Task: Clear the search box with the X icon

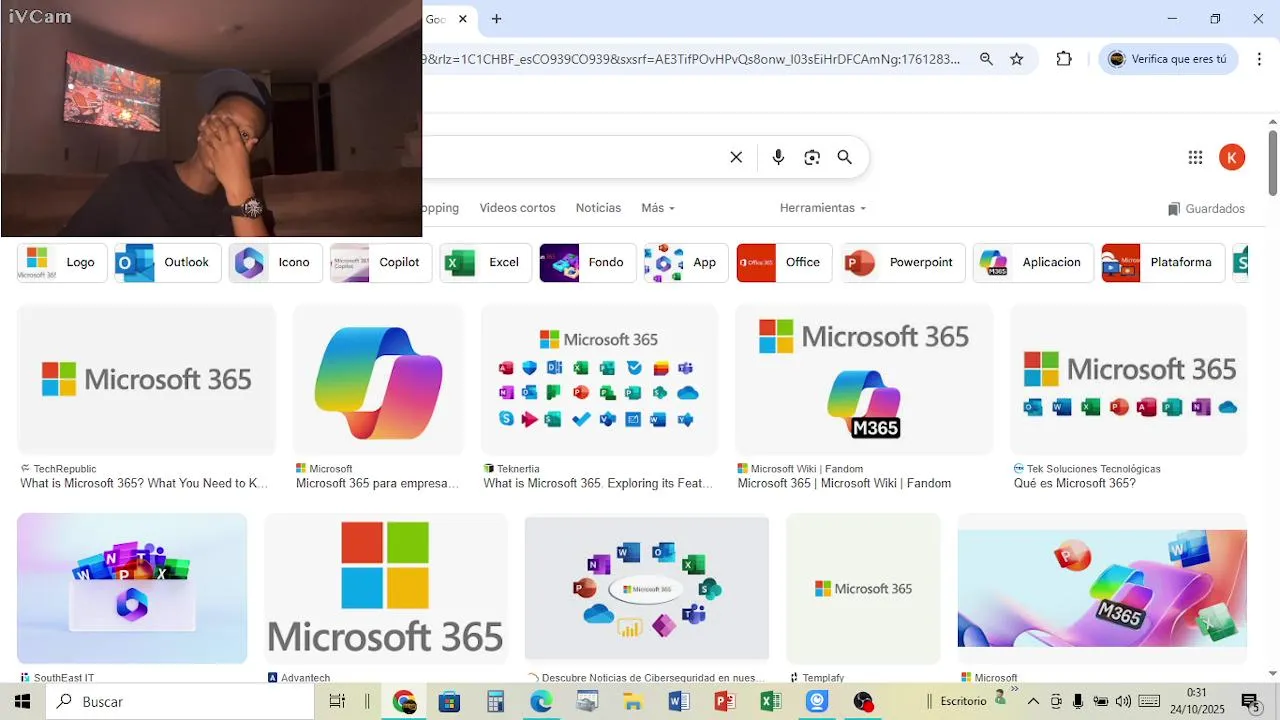Action: point(736,157)
